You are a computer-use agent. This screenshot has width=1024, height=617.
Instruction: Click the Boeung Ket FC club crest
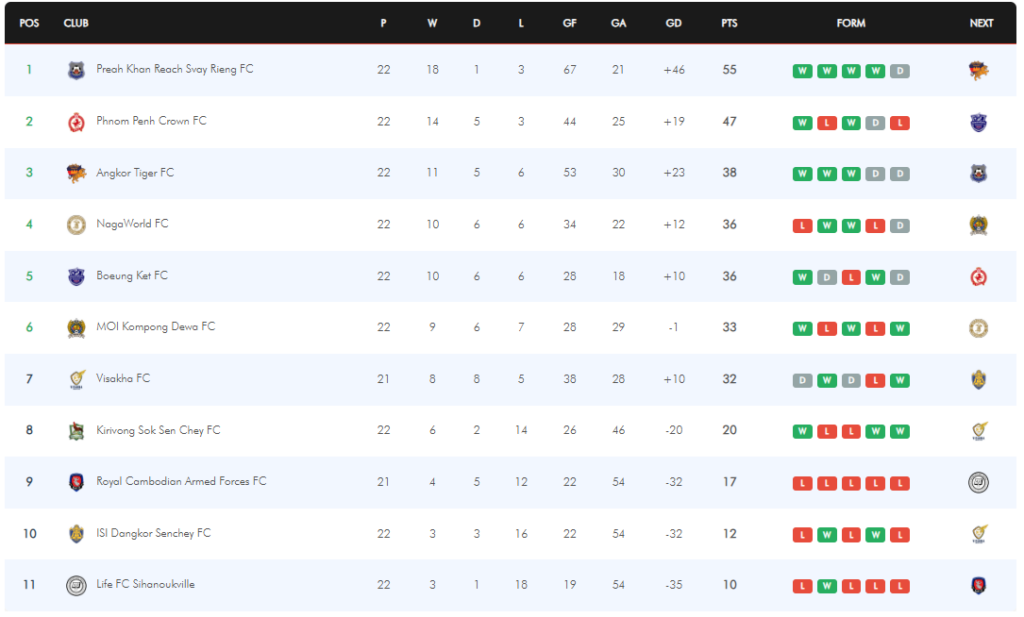pyautogui.click(x=76, y=276)
